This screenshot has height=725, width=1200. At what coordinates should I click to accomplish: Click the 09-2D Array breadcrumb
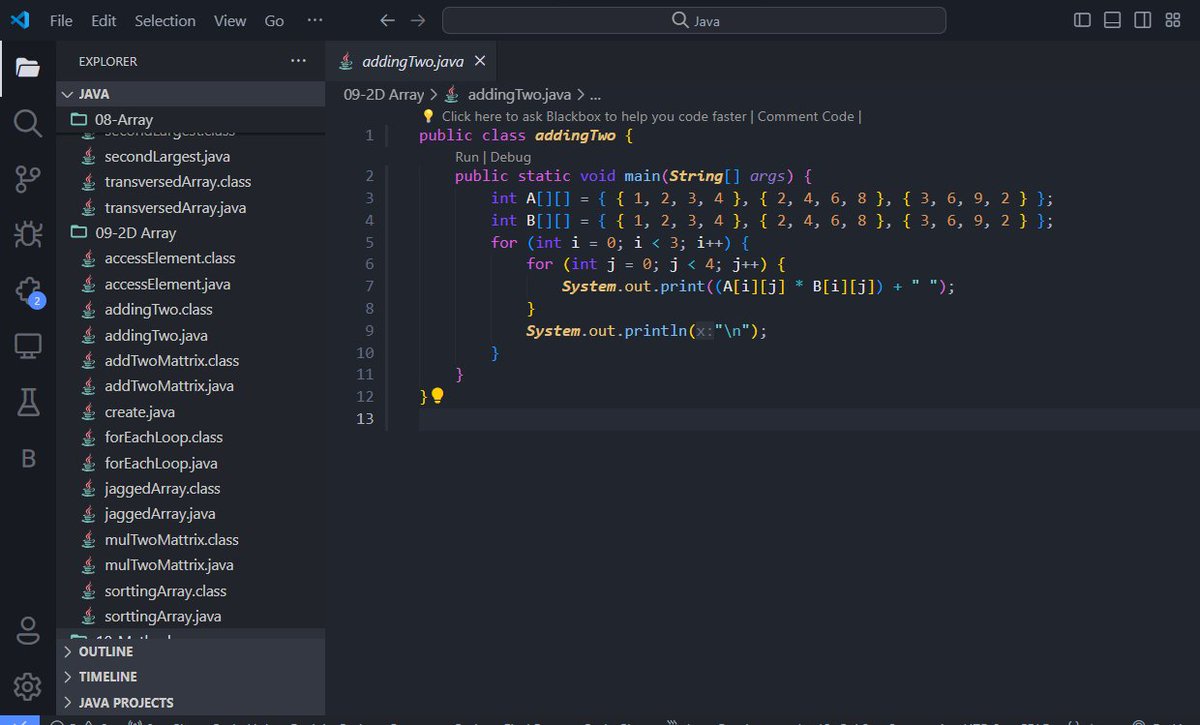(x=384, y=95)
